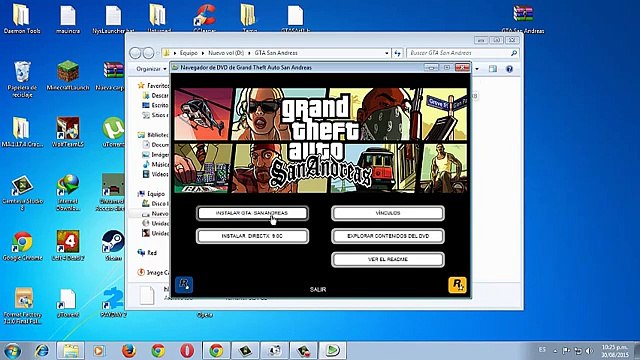Open the VÍNCULOS button

click(x=388, y=213)
